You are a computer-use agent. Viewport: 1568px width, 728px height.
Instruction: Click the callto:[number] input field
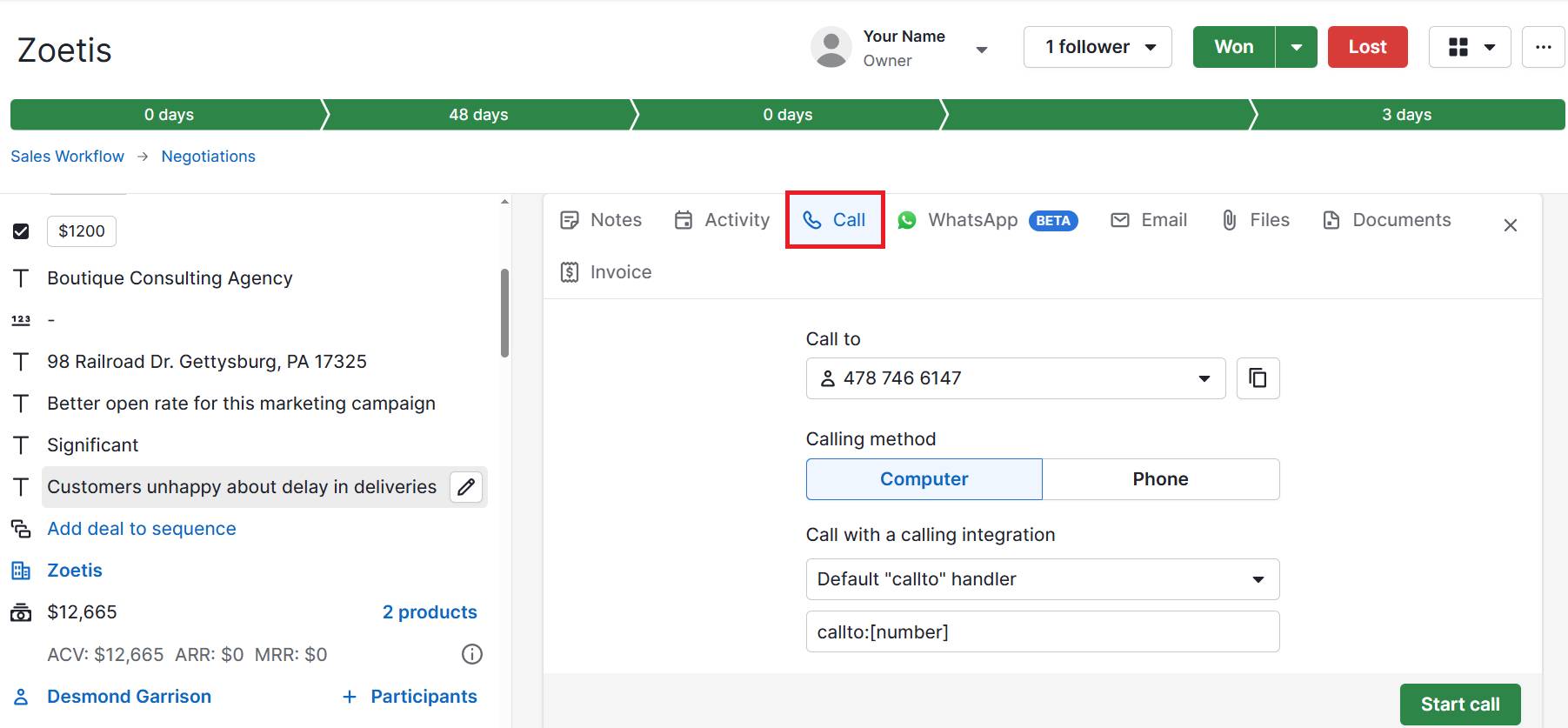[x=1043, y=631]
